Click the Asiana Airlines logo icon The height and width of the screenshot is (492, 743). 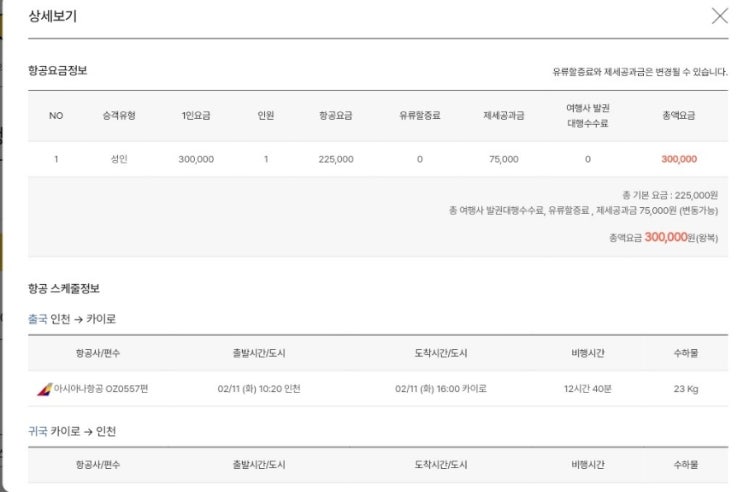pos(44,388)
